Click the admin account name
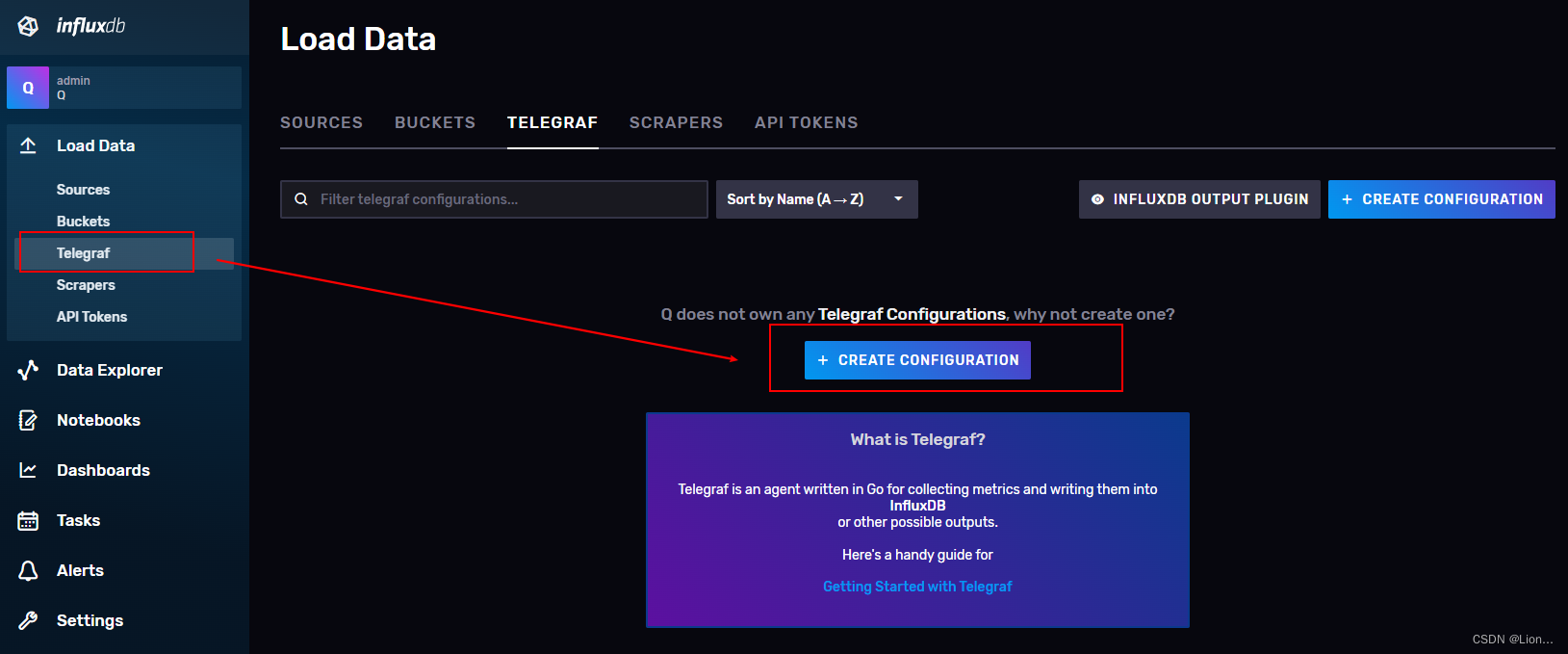1568x654 pixels. point(73,81)
